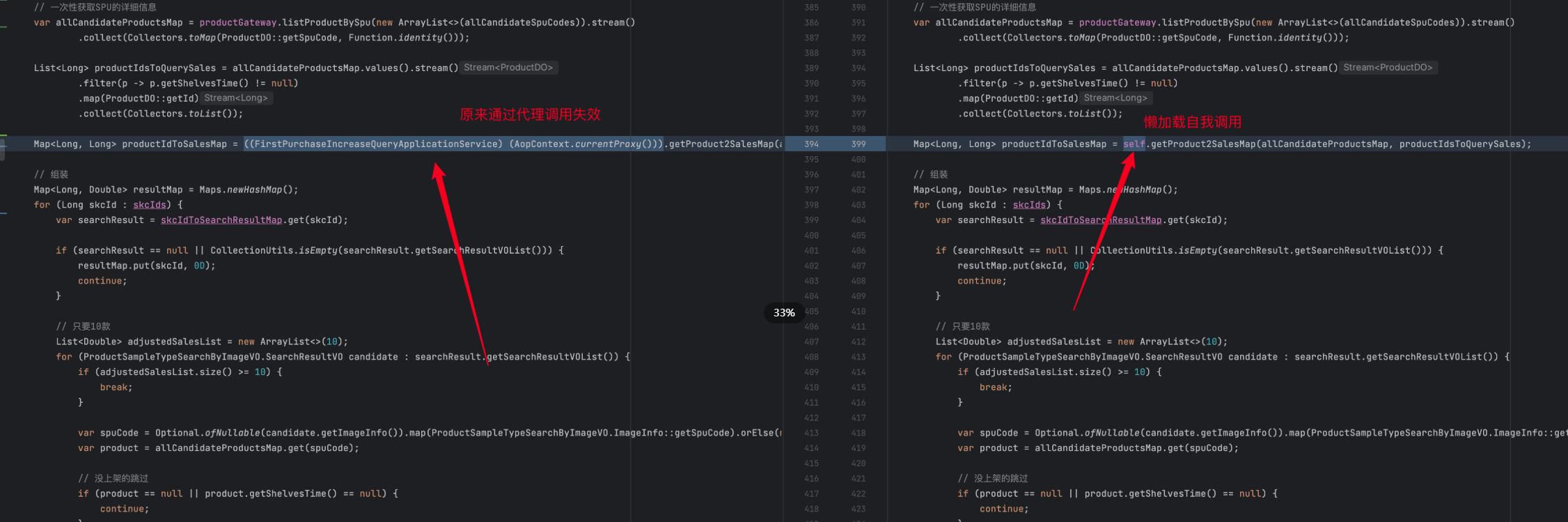The width and height of the screenshot is (1568, 522).
Task: Select line number 423 in gutter
Action: (x=859, y=509)
